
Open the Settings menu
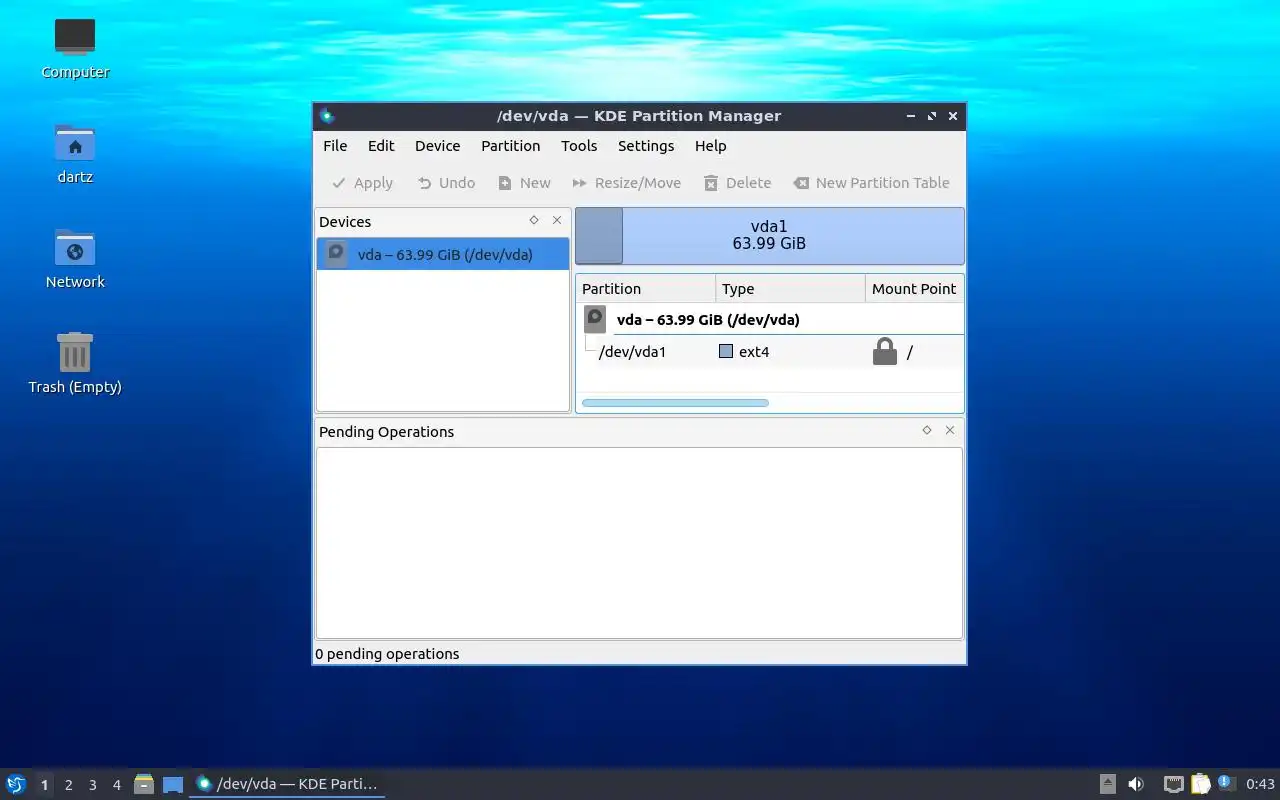click(x=646, y=146)
